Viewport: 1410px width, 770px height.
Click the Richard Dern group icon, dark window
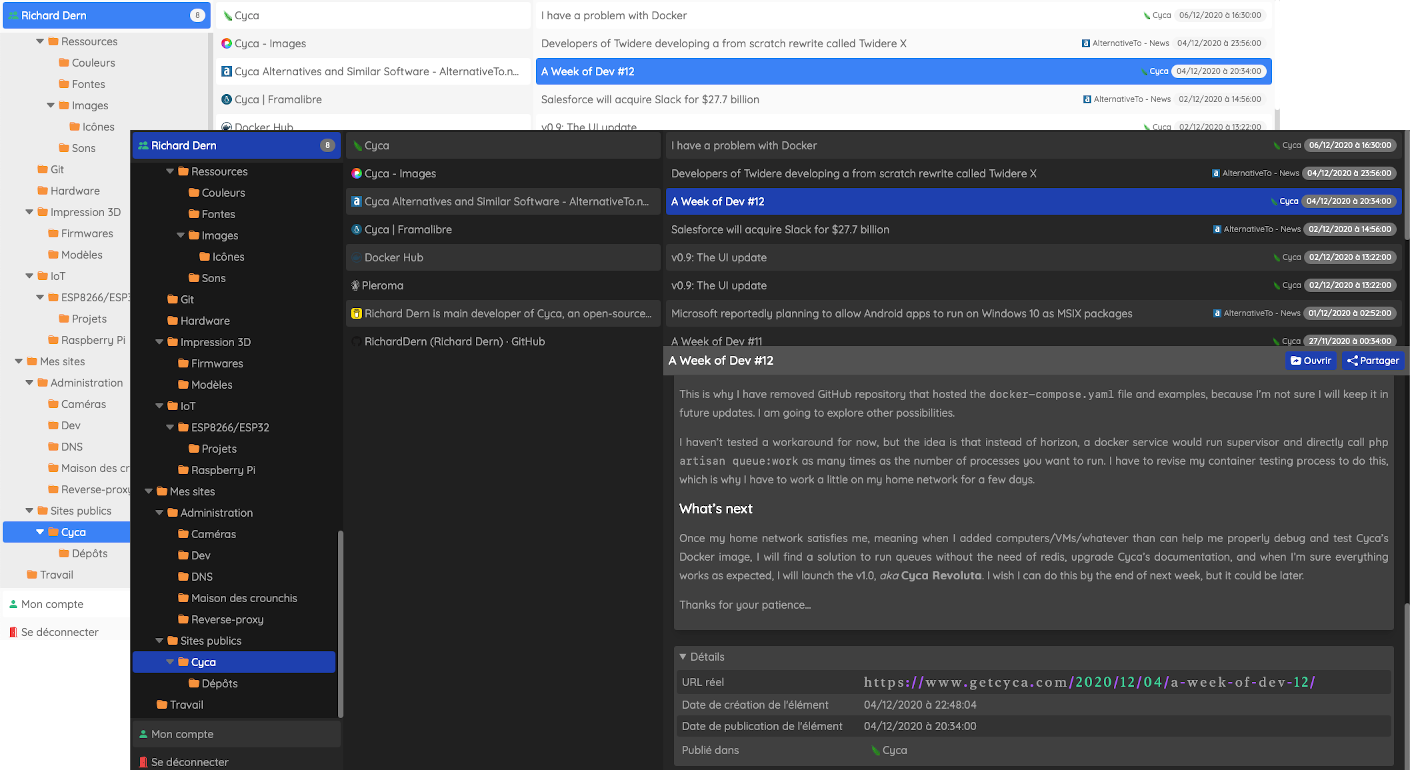pos(143,146)
